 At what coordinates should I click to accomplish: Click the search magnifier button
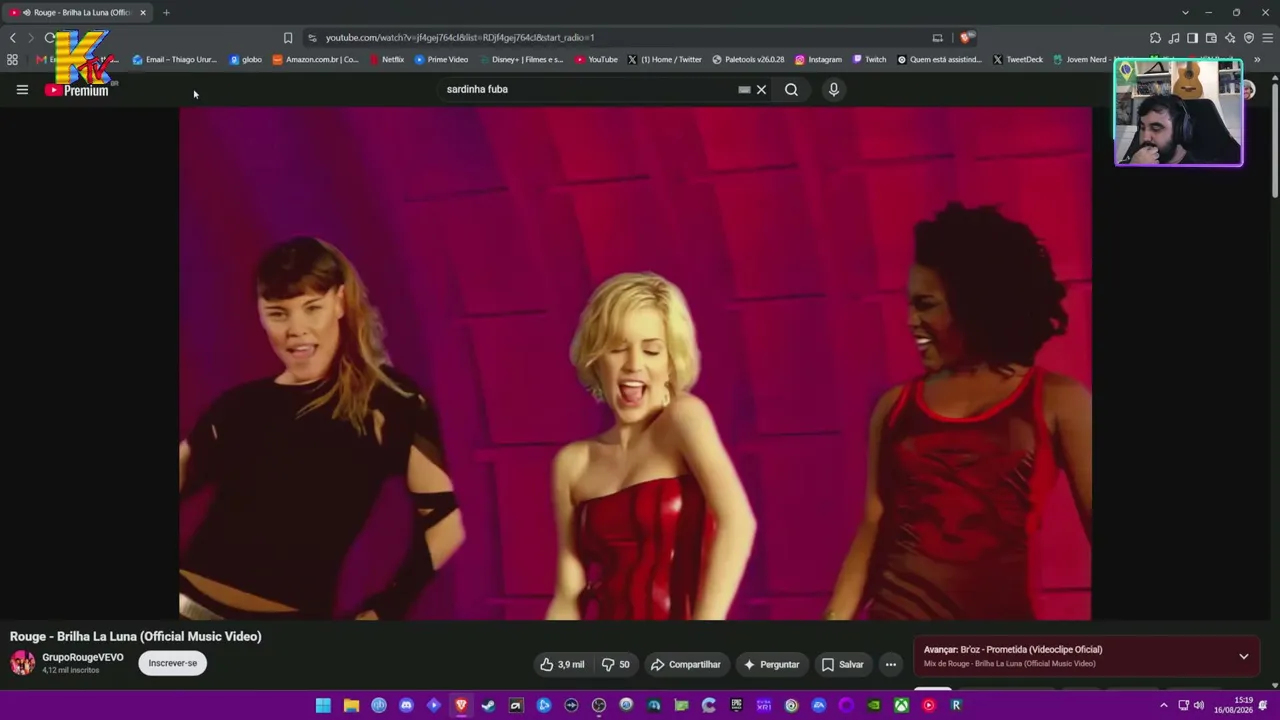[x=791, y=90]
